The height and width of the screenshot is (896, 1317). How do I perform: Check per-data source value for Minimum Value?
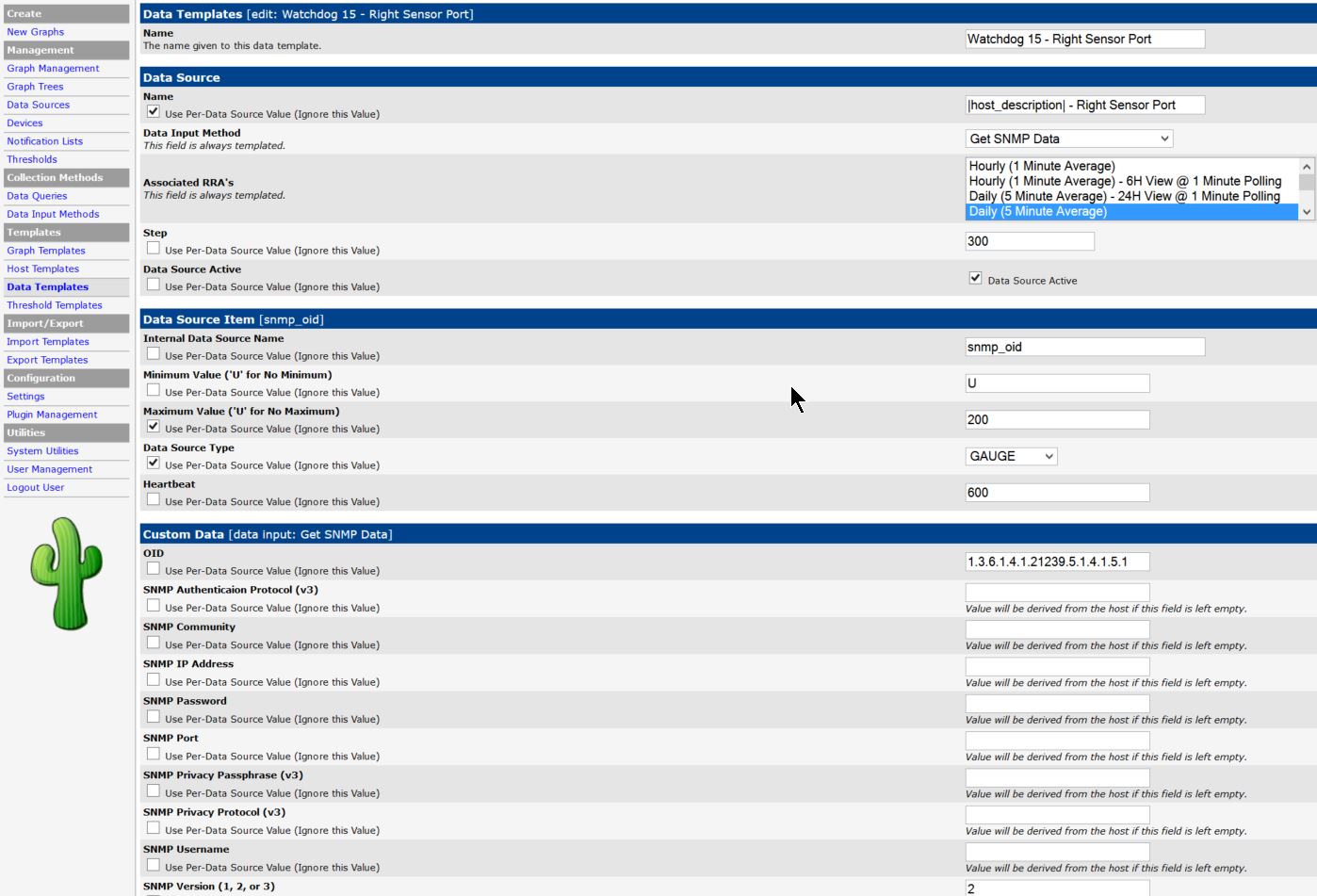[154, 390]
